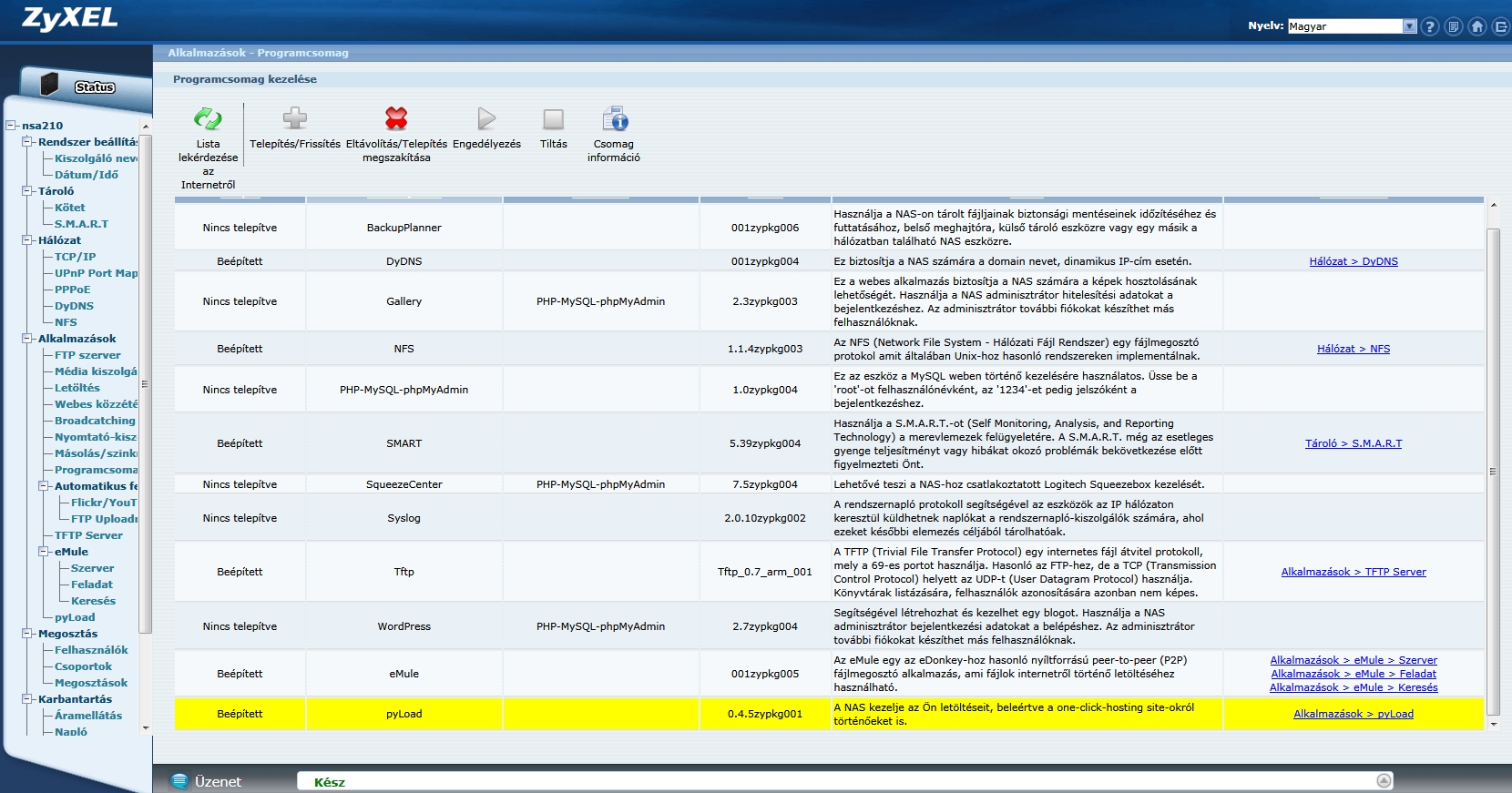Click the ZyXEL logo
The width and height of the screenshot is (1512, 793).
[70, 18]
